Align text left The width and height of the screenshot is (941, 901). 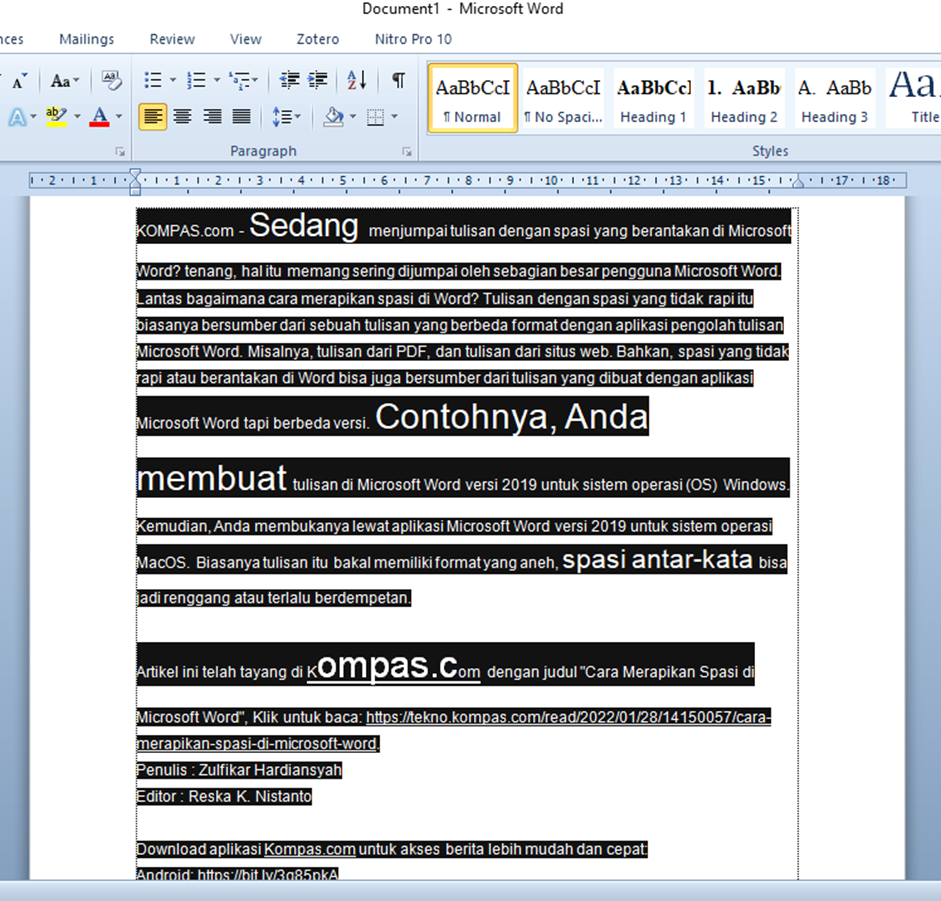[x=153, y=116]
